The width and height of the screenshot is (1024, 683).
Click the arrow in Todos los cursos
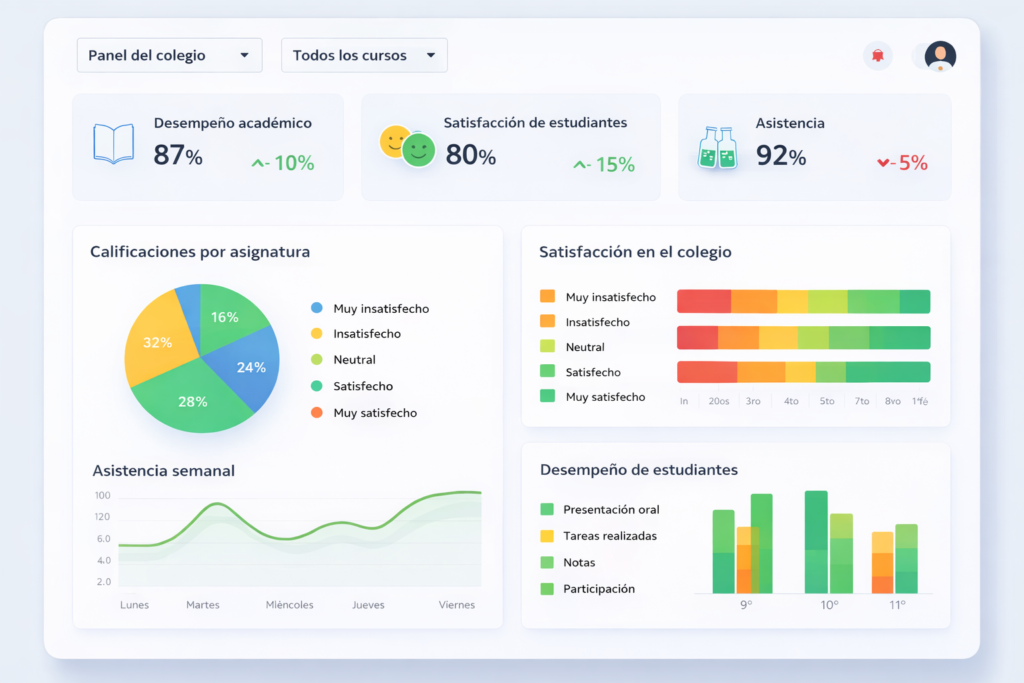pyautogui.click(x=431, y=56)
